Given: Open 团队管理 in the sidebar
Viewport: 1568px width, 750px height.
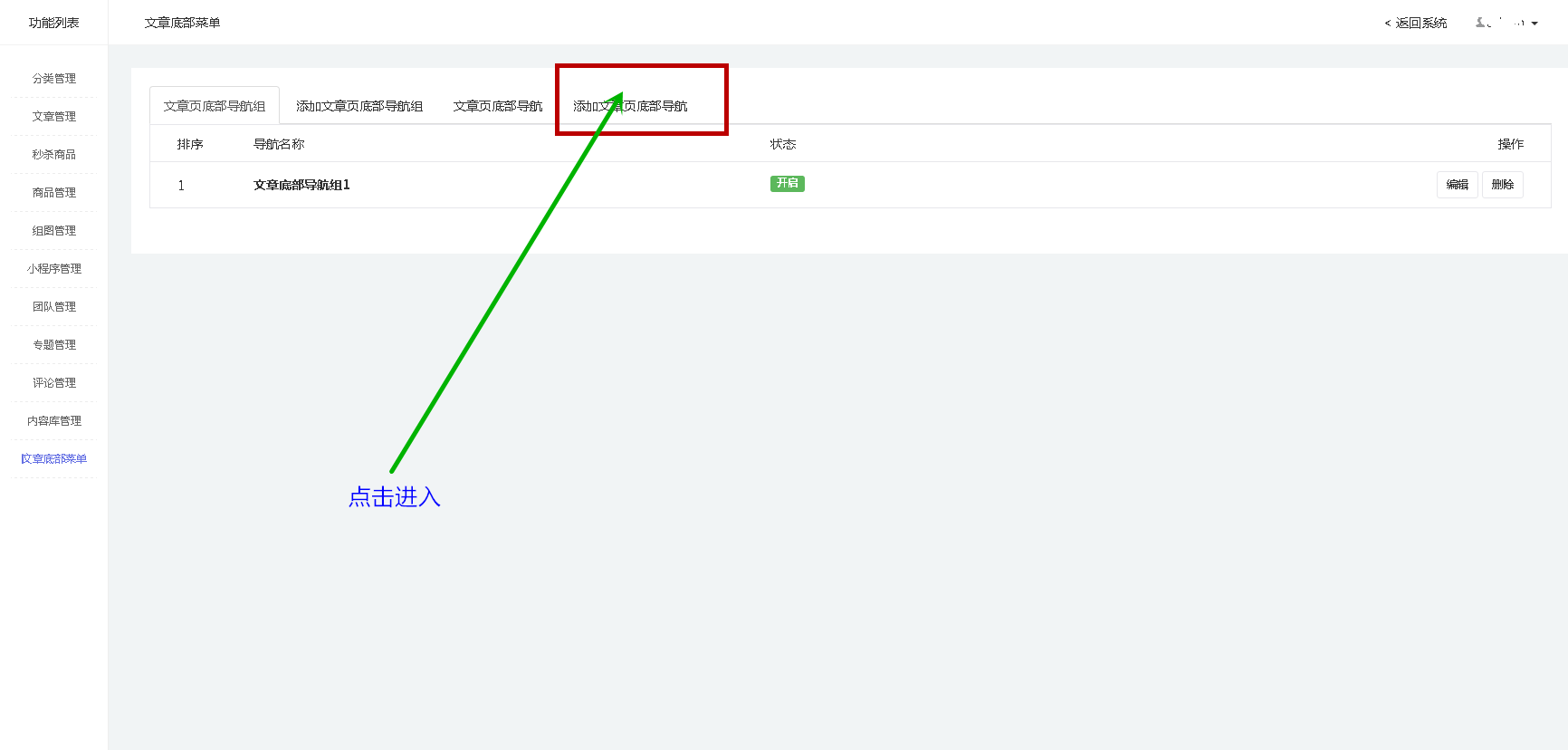Looking at the screenshot, I should pos(54,307).
